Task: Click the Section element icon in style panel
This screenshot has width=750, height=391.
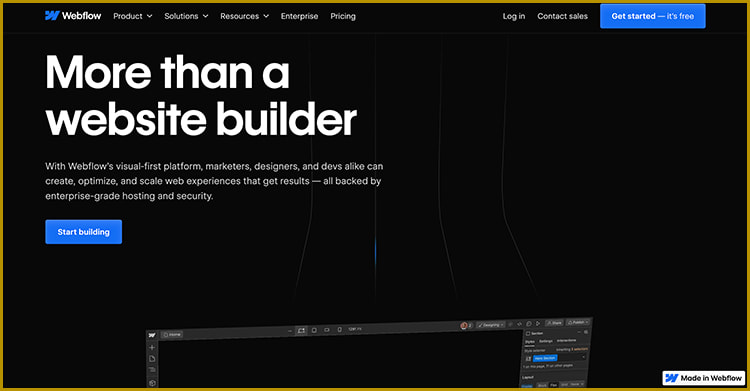Action: (528, 334)
